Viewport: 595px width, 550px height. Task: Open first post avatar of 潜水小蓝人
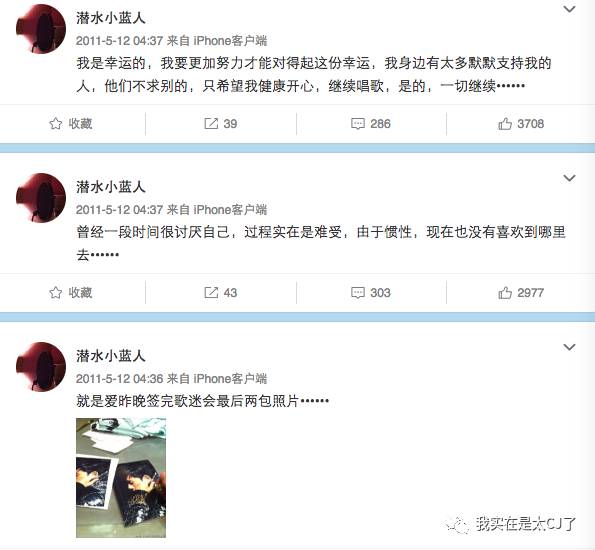coord(41,29)
